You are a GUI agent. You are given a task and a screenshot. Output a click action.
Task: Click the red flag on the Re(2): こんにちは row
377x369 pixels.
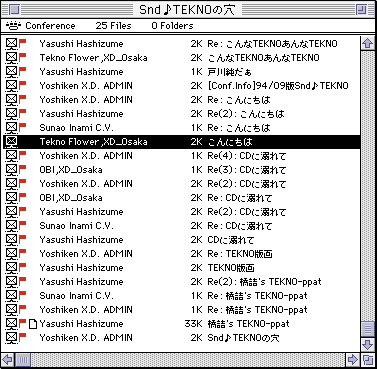pos(22,113)
